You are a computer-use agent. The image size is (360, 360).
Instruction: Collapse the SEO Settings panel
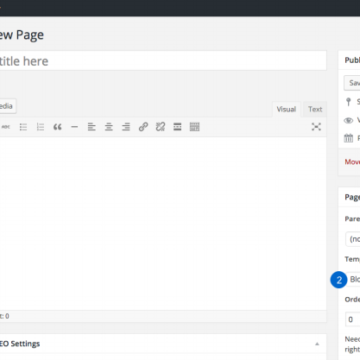pyautogui.click(x=317, y=344)
